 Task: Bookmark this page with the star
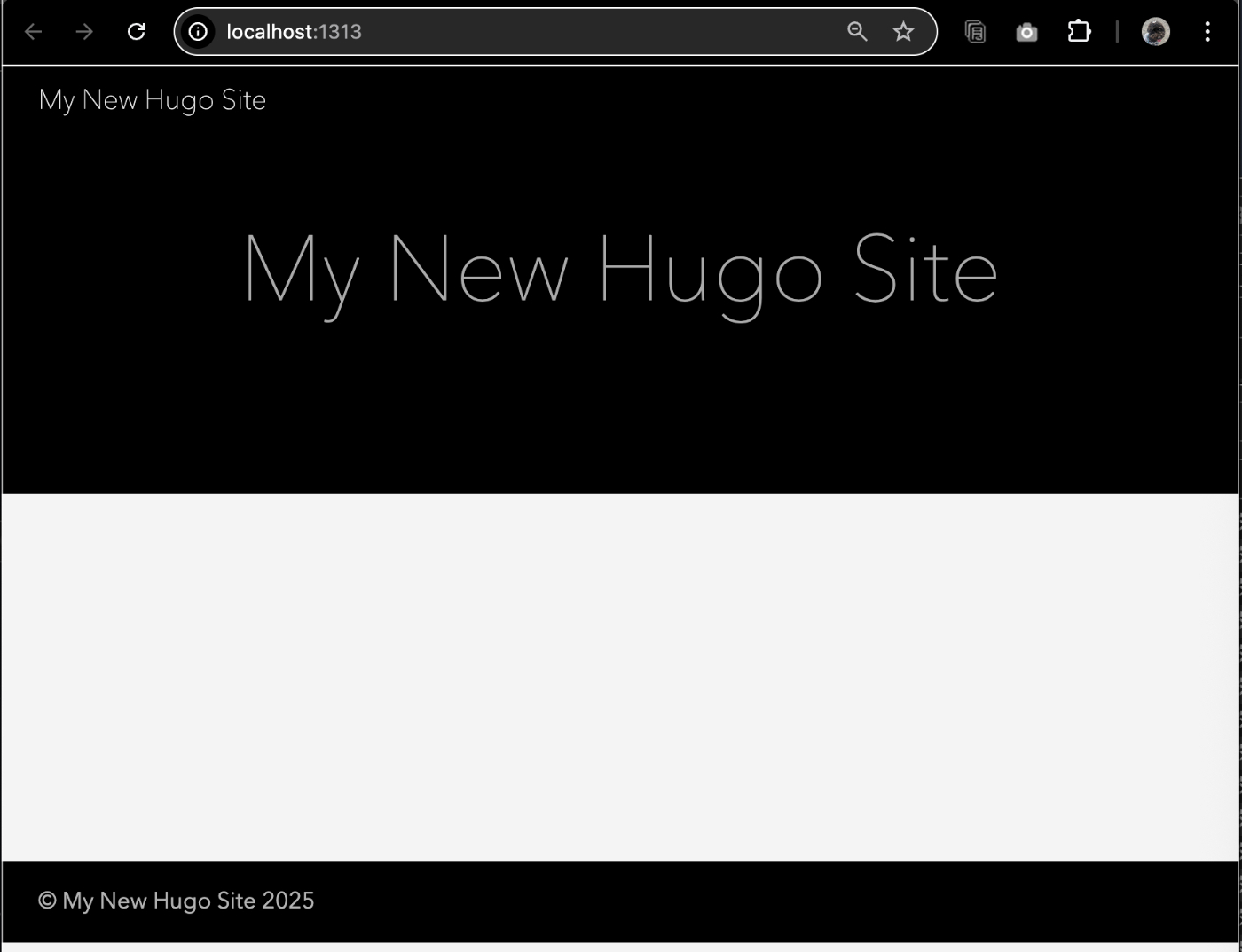[x=903, y=32]
